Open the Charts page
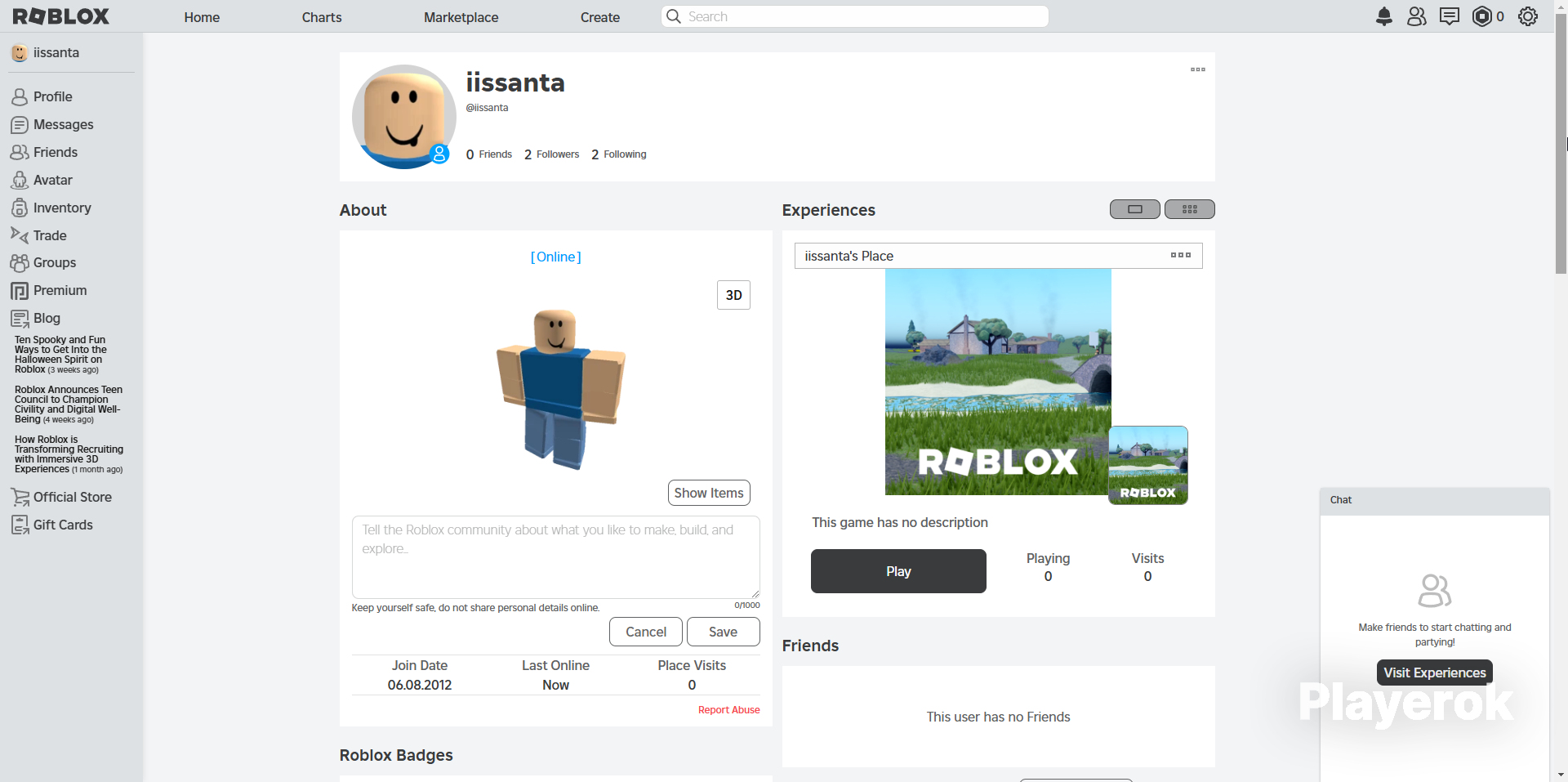1568x782 pixels. [x=322, y=17]
